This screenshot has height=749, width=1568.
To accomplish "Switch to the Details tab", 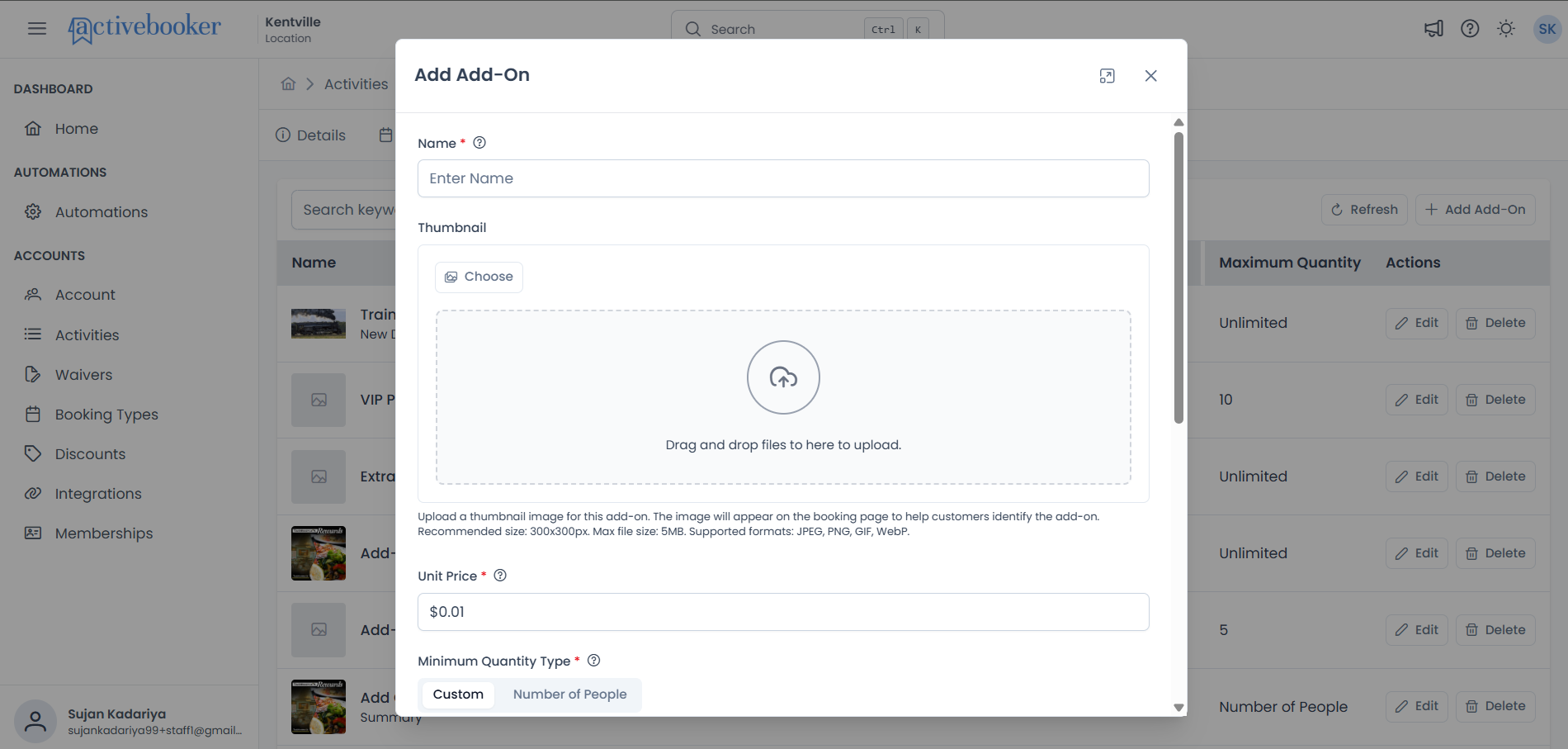I will click(x=310, y=135).
